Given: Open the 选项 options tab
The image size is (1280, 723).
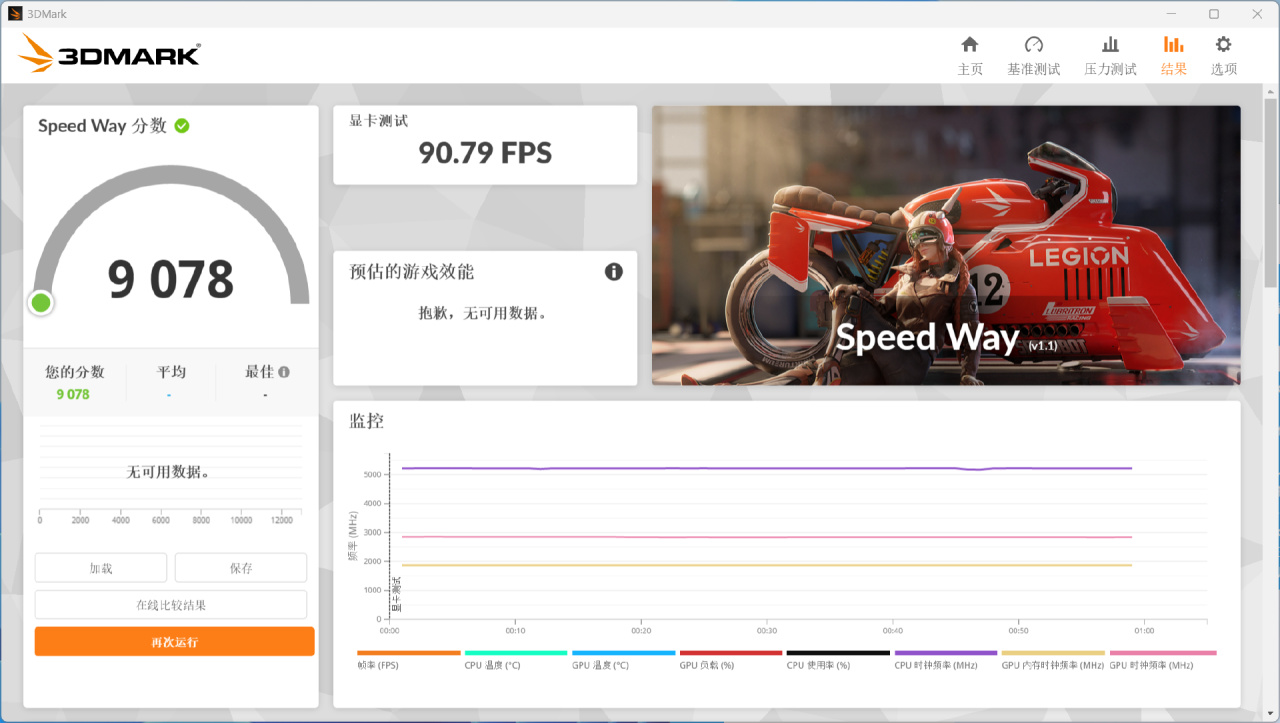Looking at the screenshot, I should pos(1224,56).
